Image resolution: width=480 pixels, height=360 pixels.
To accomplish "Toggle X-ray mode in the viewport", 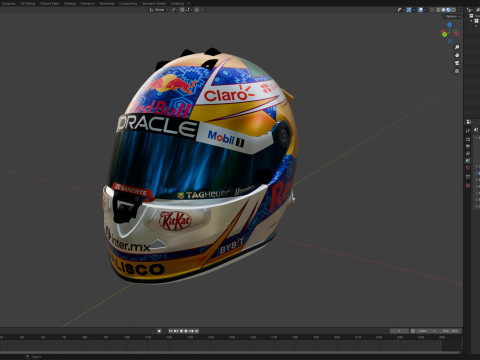I will click(x=432, y=10).
